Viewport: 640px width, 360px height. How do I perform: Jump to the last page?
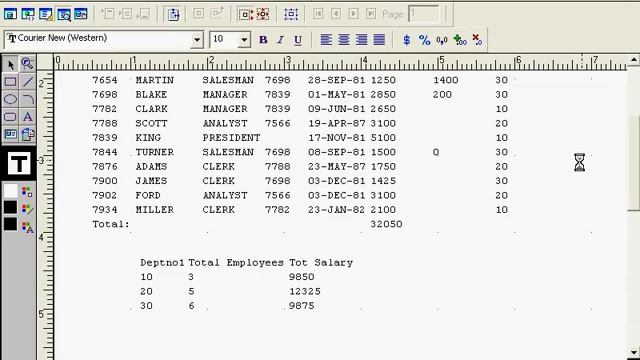pos(371,14)
